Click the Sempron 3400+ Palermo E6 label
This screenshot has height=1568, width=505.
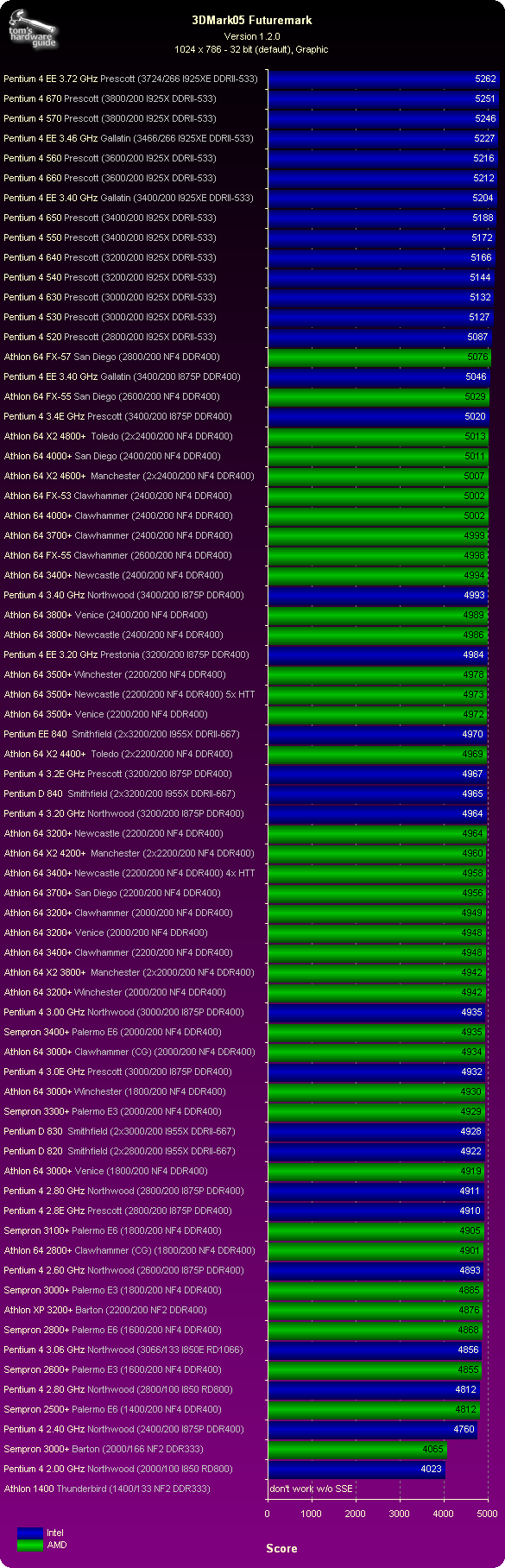coord(113,1032)
